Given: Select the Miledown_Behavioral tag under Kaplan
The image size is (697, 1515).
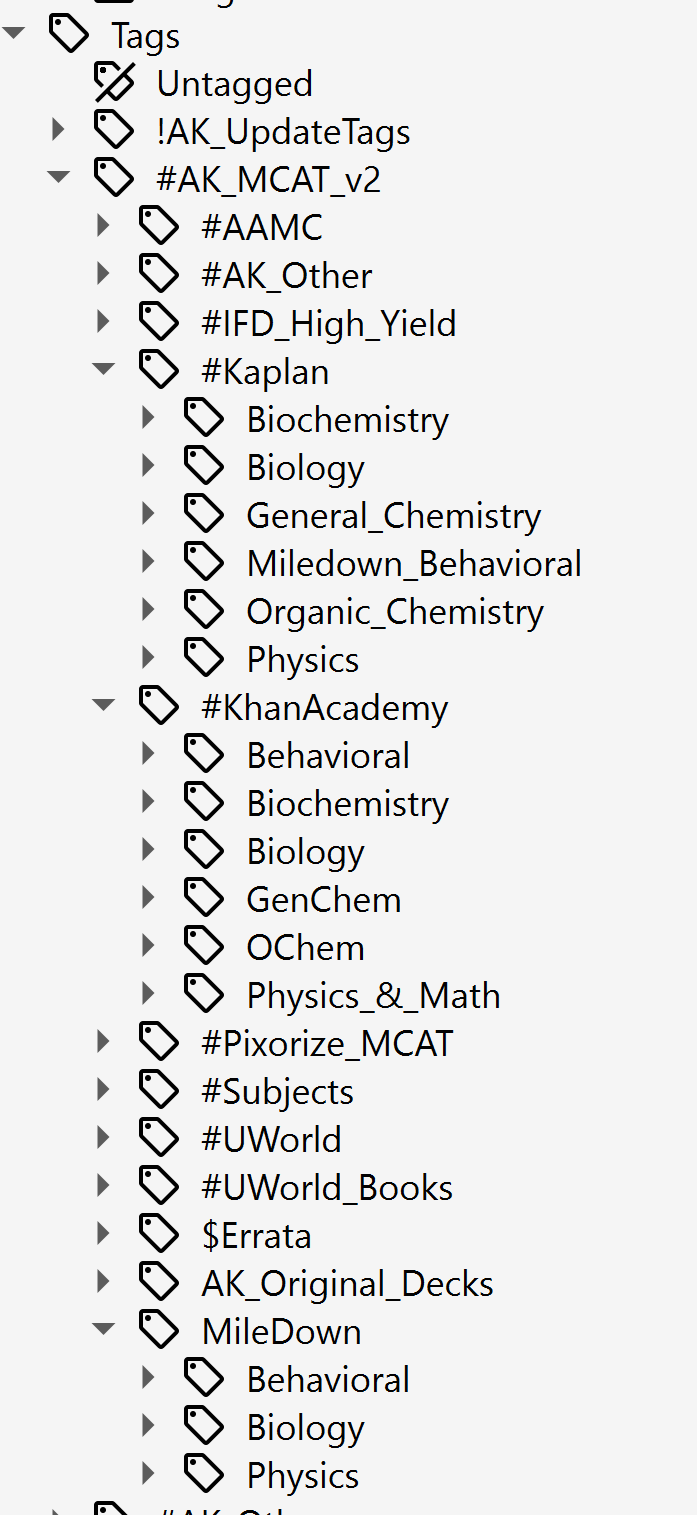Looking at the screenshot, I should pyautogui.click(x=414, y=564).
